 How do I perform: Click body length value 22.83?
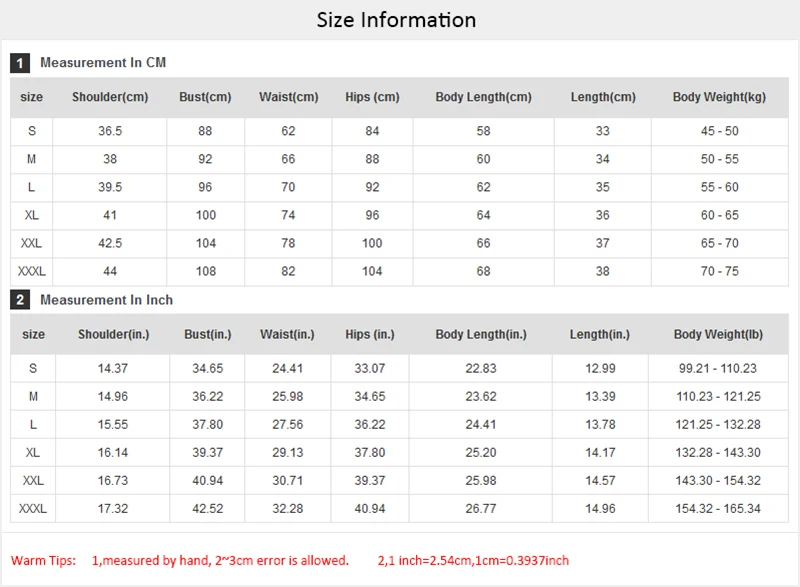coord(481,368)
